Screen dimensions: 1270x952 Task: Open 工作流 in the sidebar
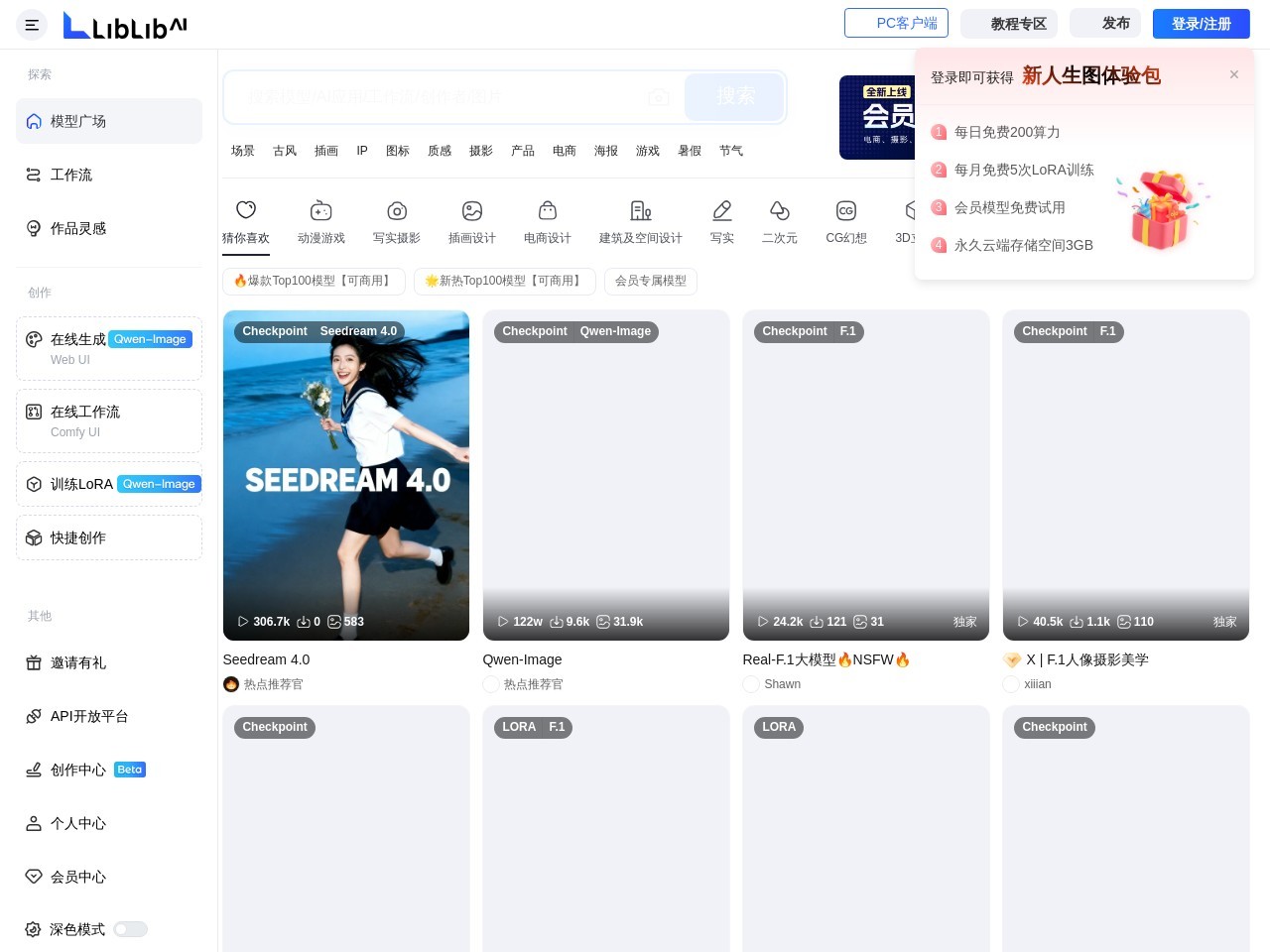coord(71,175)
